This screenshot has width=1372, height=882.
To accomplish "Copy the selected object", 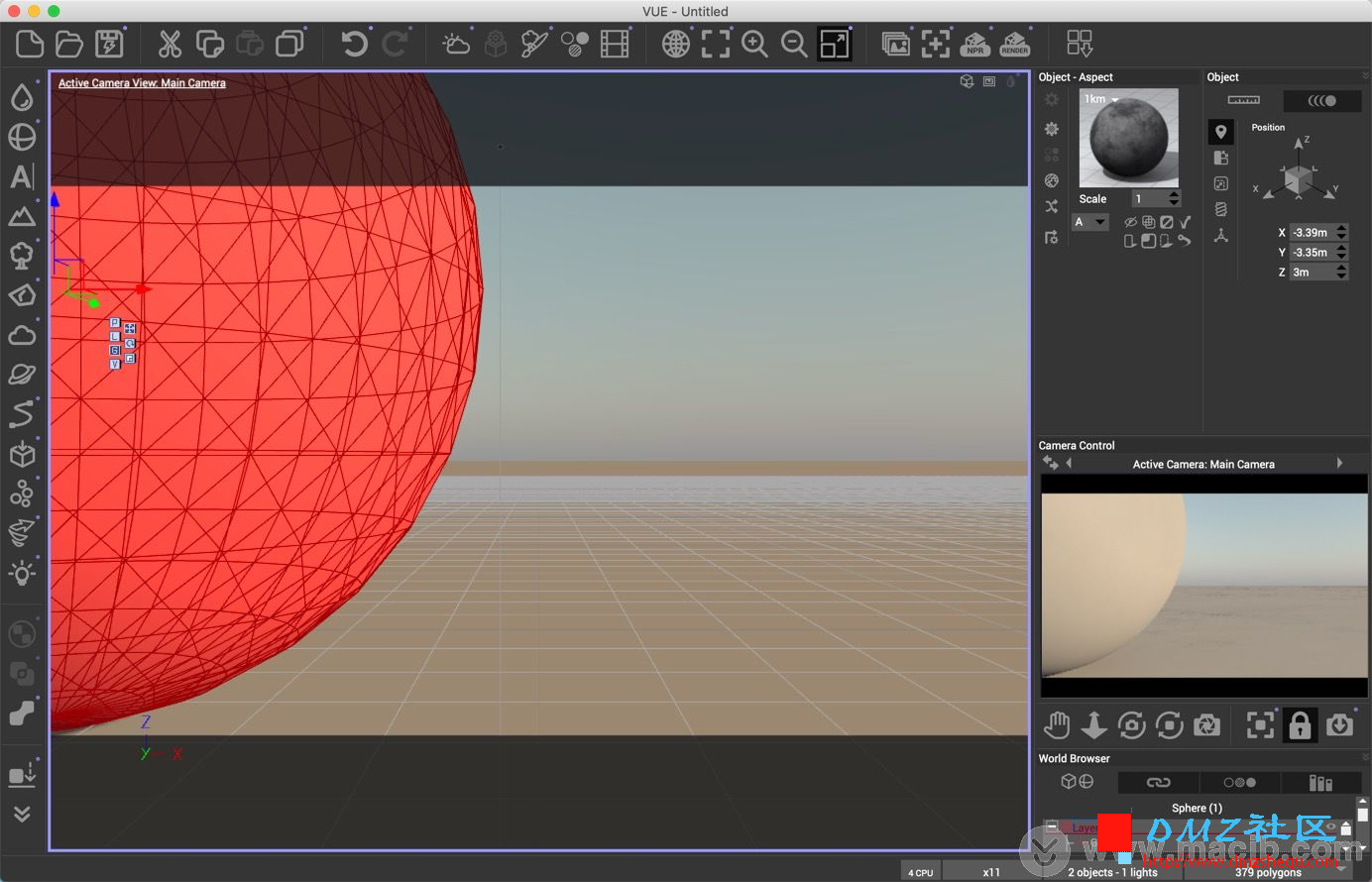I will point(210,44).
